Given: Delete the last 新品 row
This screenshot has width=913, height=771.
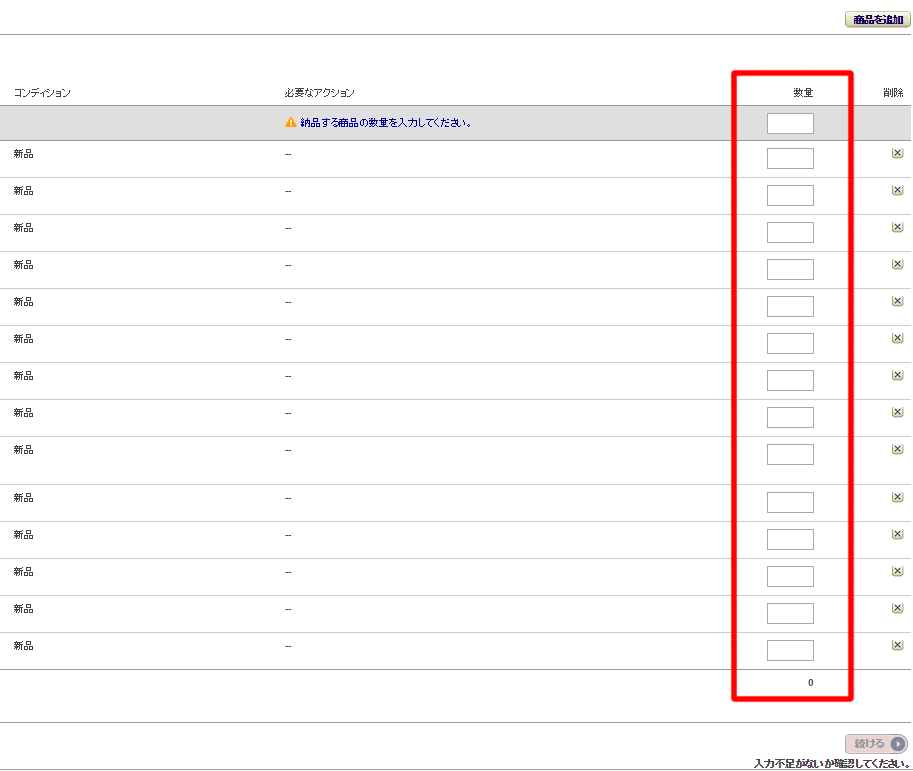Looking at the screenshot, I should click(897, 645).
